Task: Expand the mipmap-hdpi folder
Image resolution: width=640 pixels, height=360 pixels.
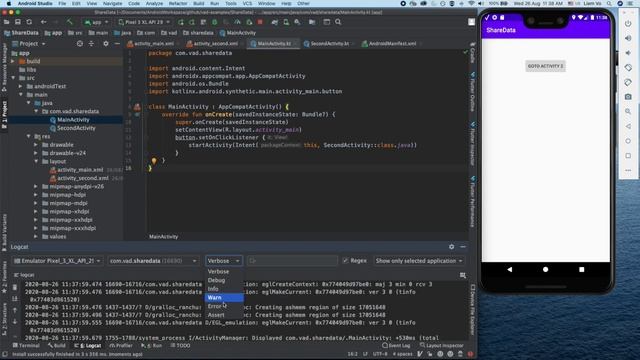Action: pyautogui.click(x=36, y=195)
